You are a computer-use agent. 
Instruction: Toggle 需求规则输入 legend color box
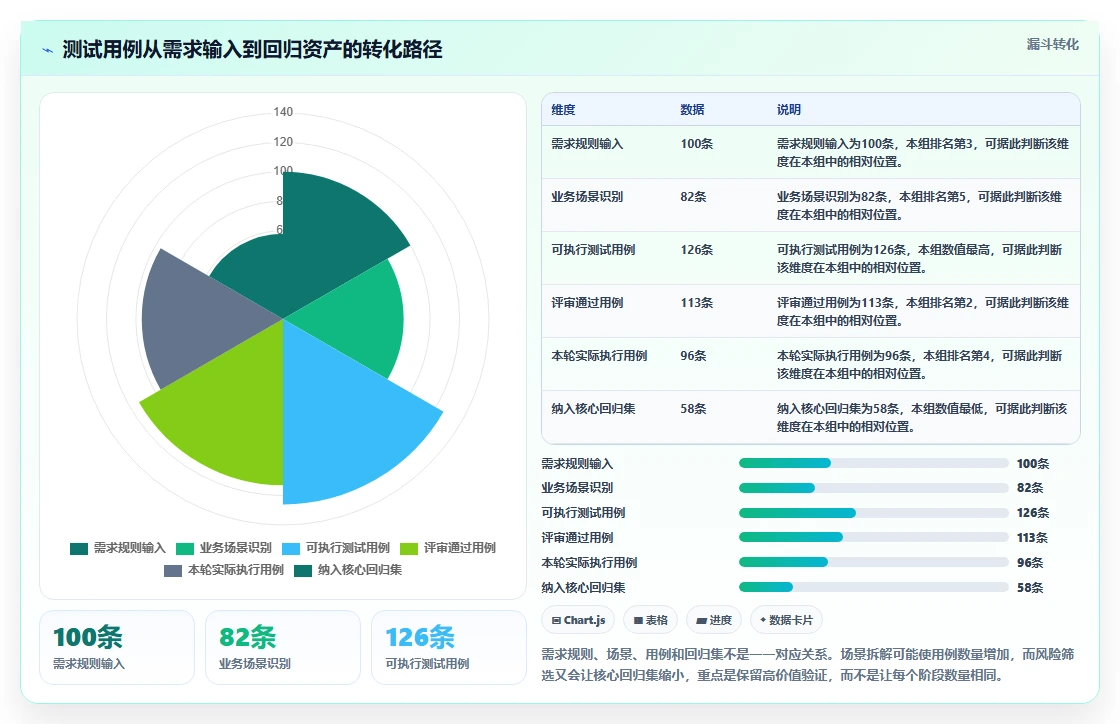79,548
